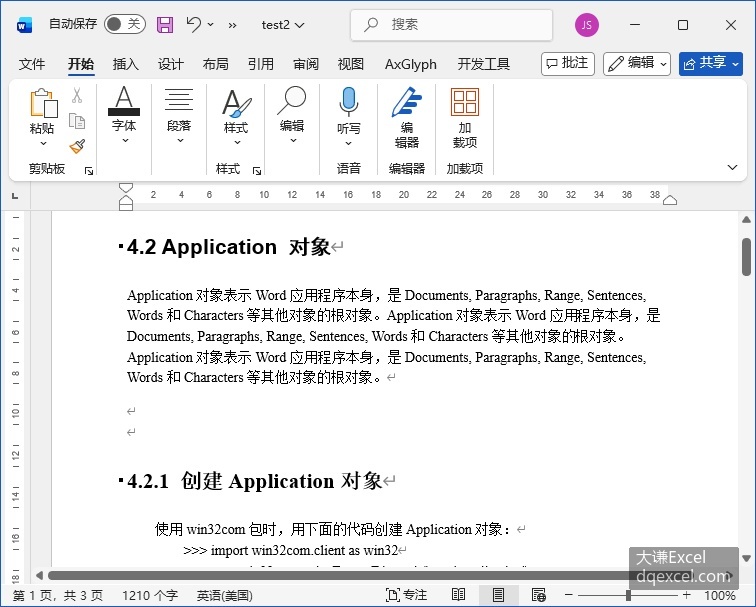756x607 pixels.
Task: Click the line '>>> import win32com.client as win32'
Action: (x=291, y=550)
